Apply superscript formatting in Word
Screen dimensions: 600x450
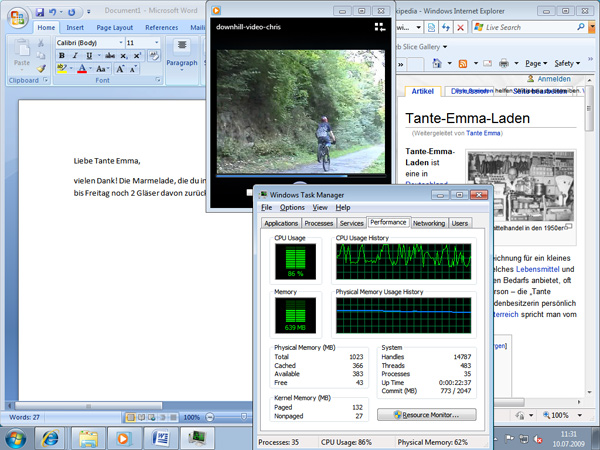[x=137, y=56]
